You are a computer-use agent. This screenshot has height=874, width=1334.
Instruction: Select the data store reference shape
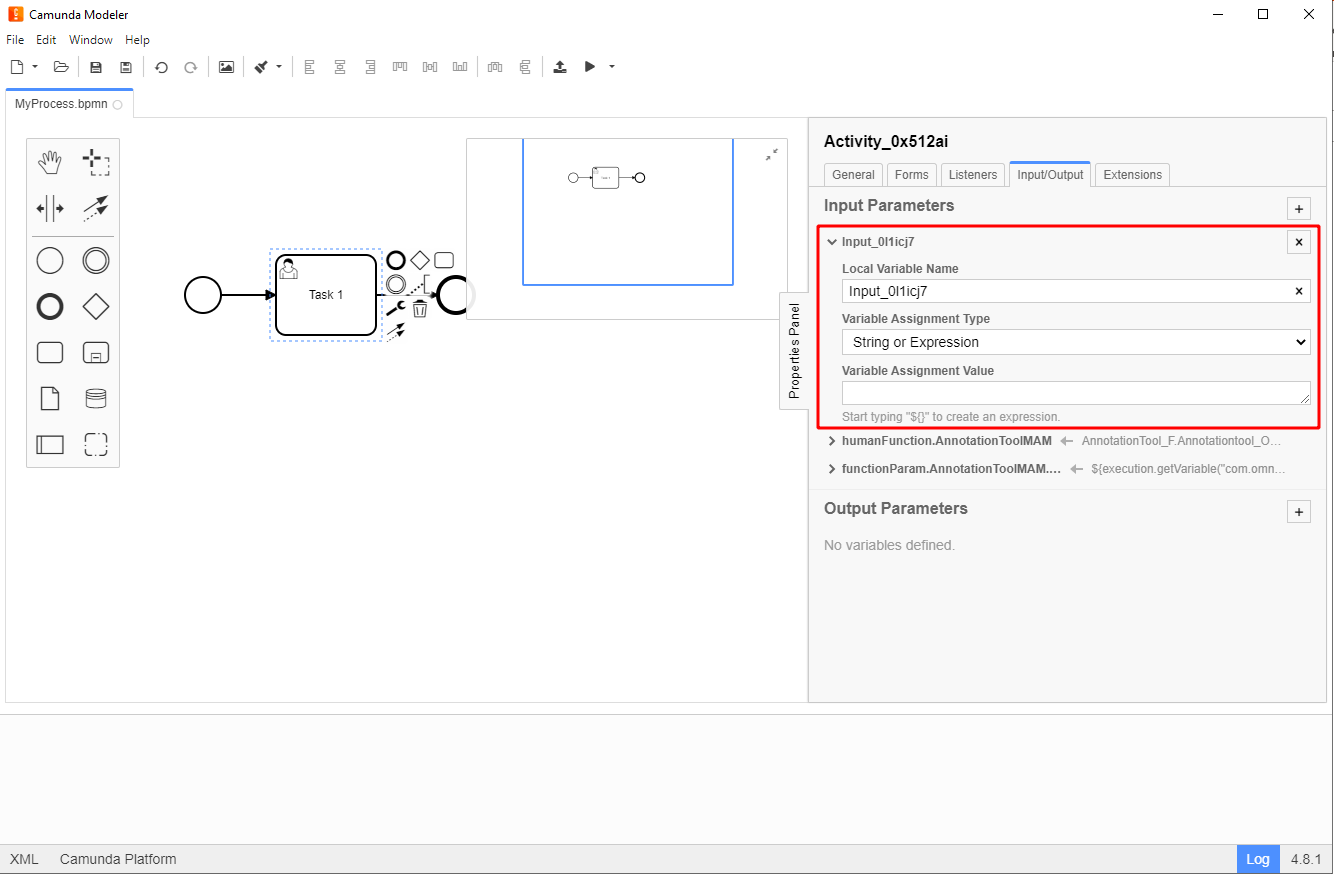pos(96,399)
